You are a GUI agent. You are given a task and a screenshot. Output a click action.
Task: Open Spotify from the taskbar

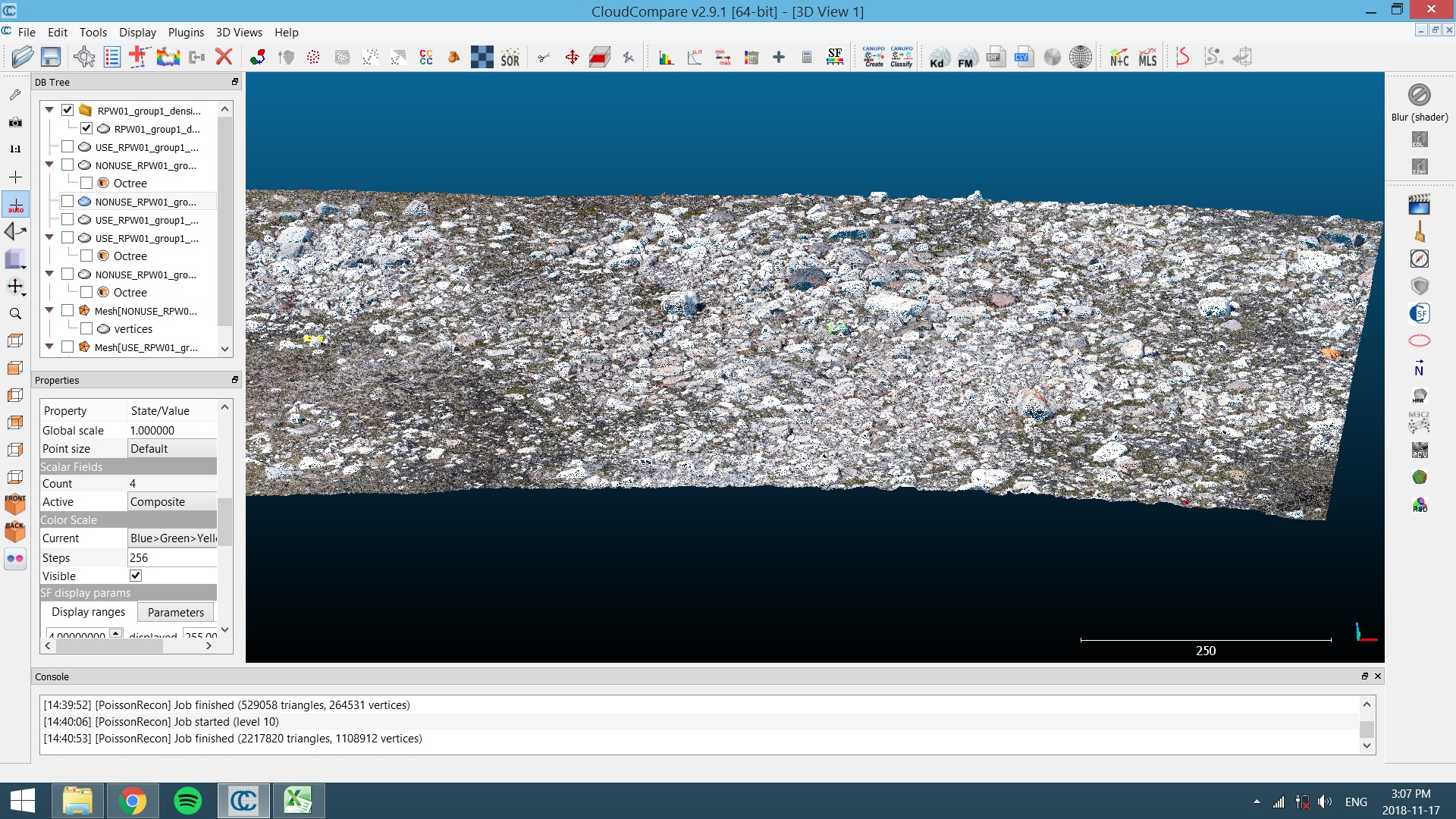(188, 801)
